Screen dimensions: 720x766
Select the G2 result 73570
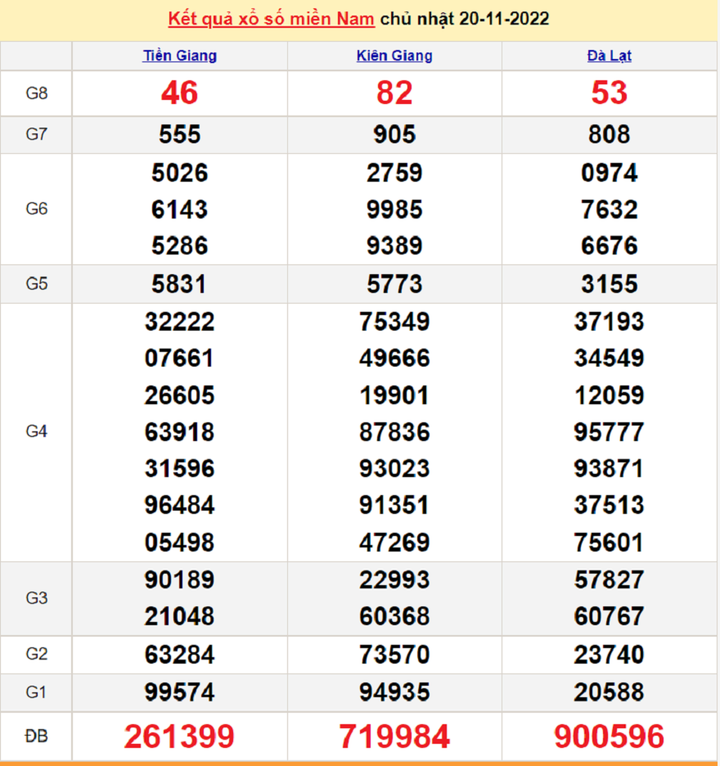pos(394,655)
